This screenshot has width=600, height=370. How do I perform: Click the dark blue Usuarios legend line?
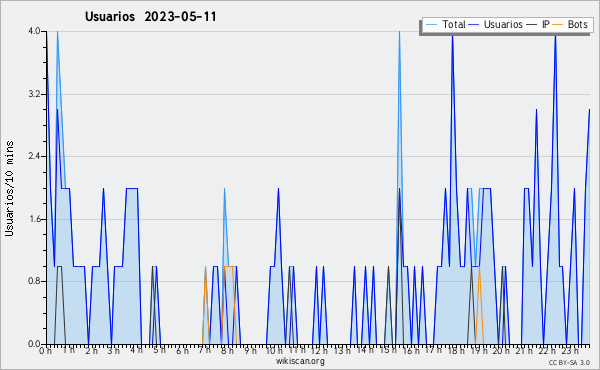point(474,25)
